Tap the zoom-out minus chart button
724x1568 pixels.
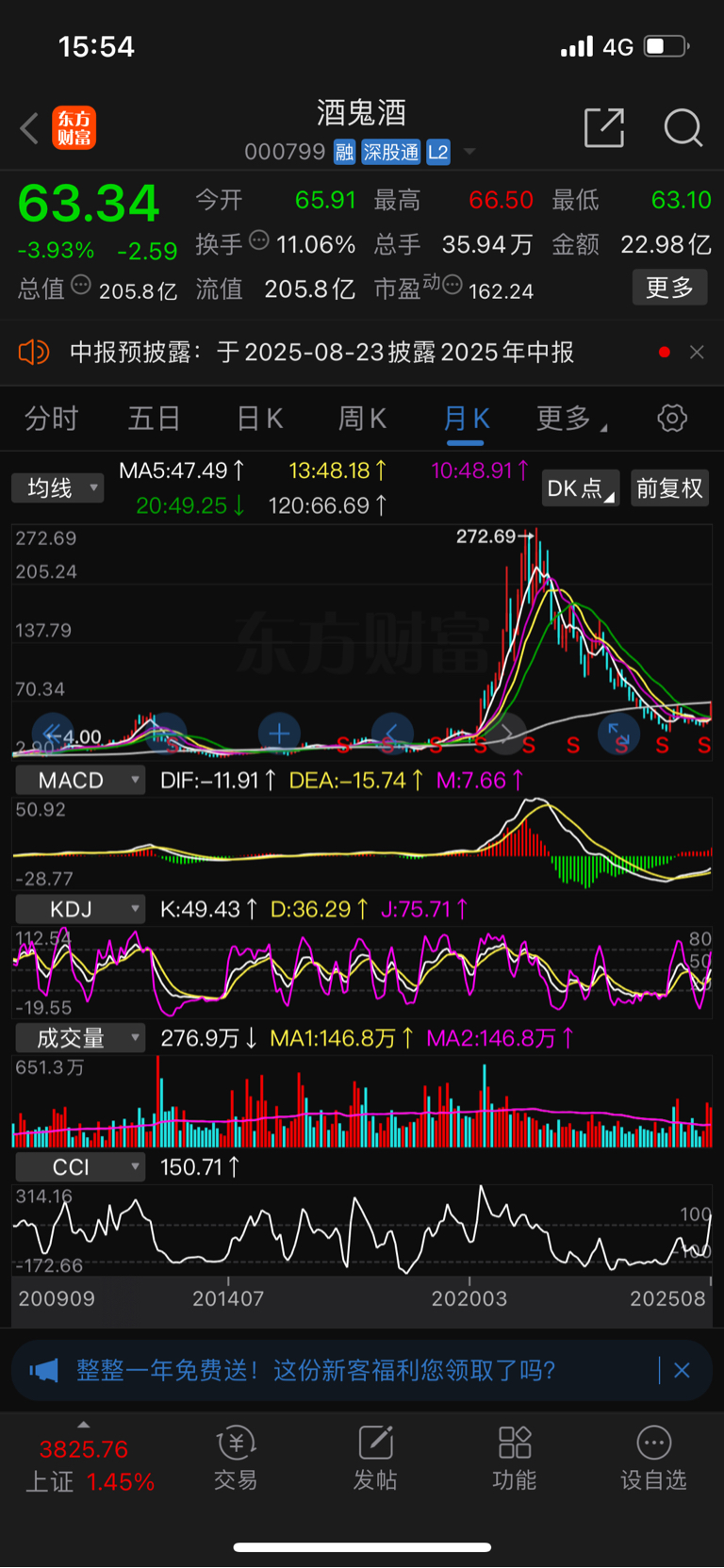[x=166, y=734]
